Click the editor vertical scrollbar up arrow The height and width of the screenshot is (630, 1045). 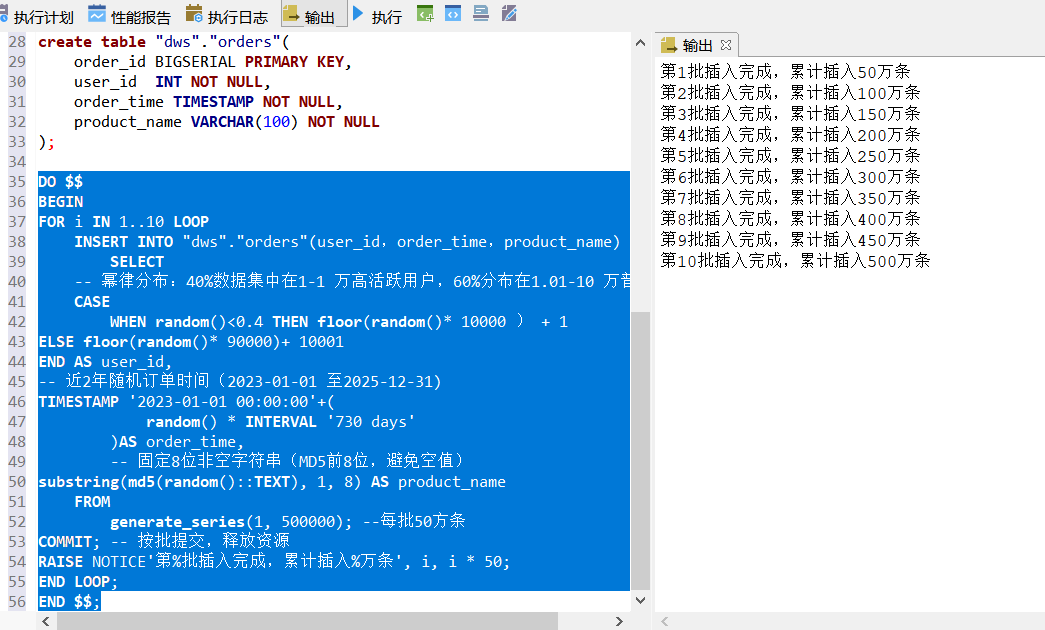(x=640, y=41)
